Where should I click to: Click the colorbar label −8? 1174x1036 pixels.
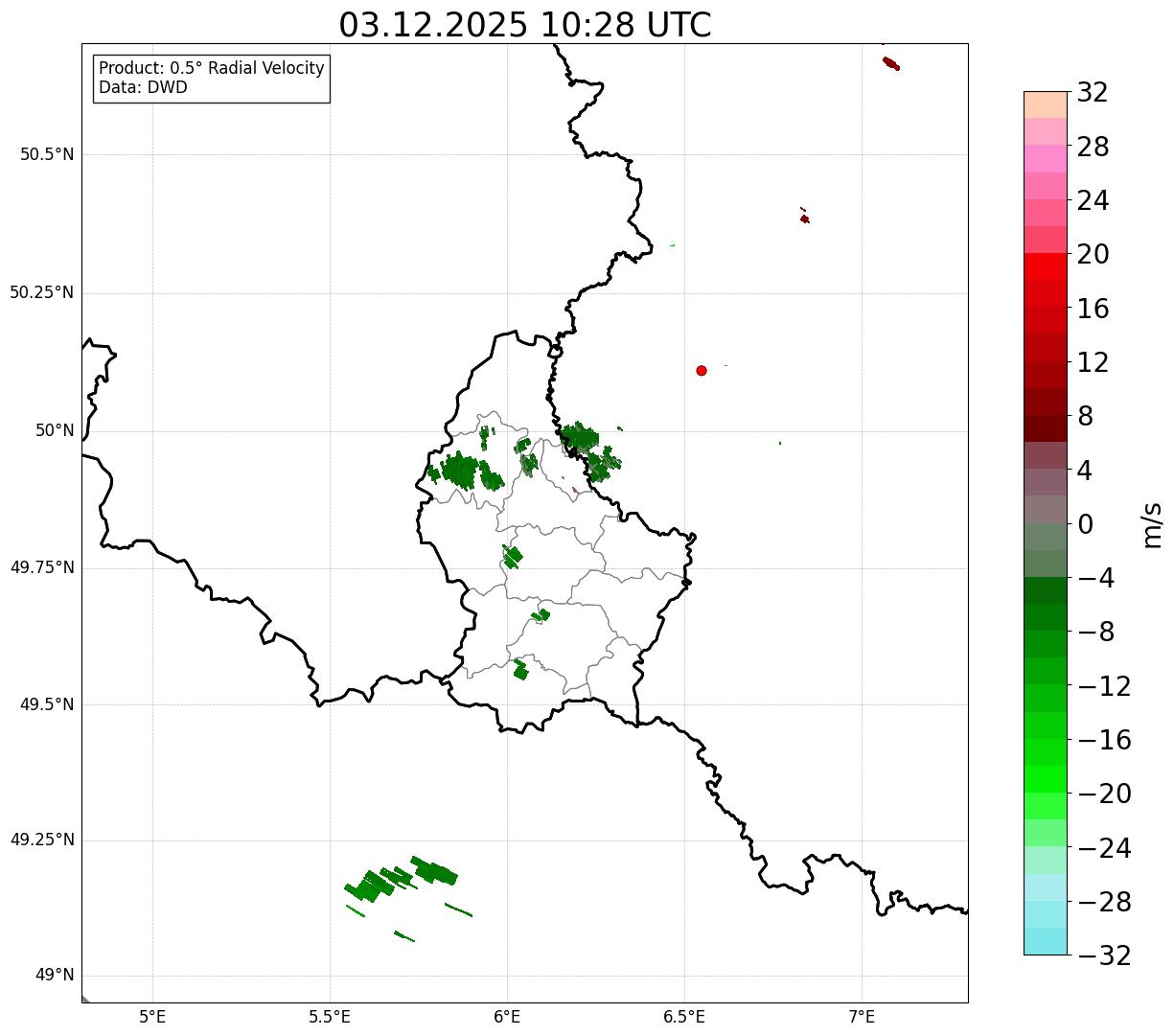coord(1095,633)
